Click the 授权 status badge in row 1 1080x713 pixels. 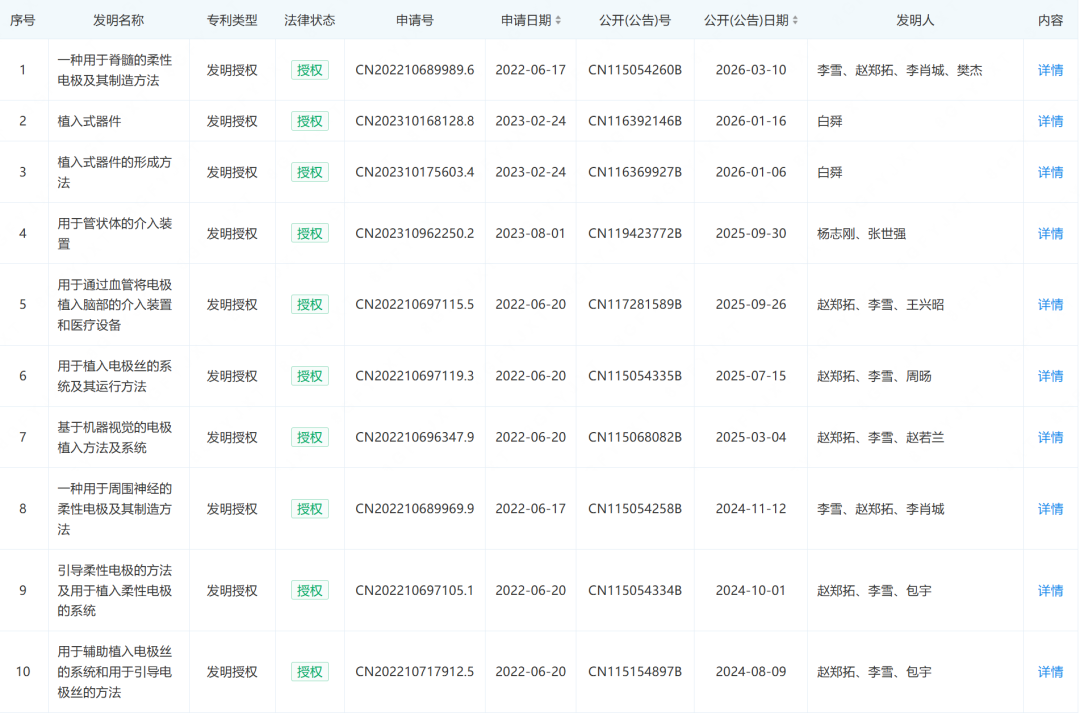(309, 70)
